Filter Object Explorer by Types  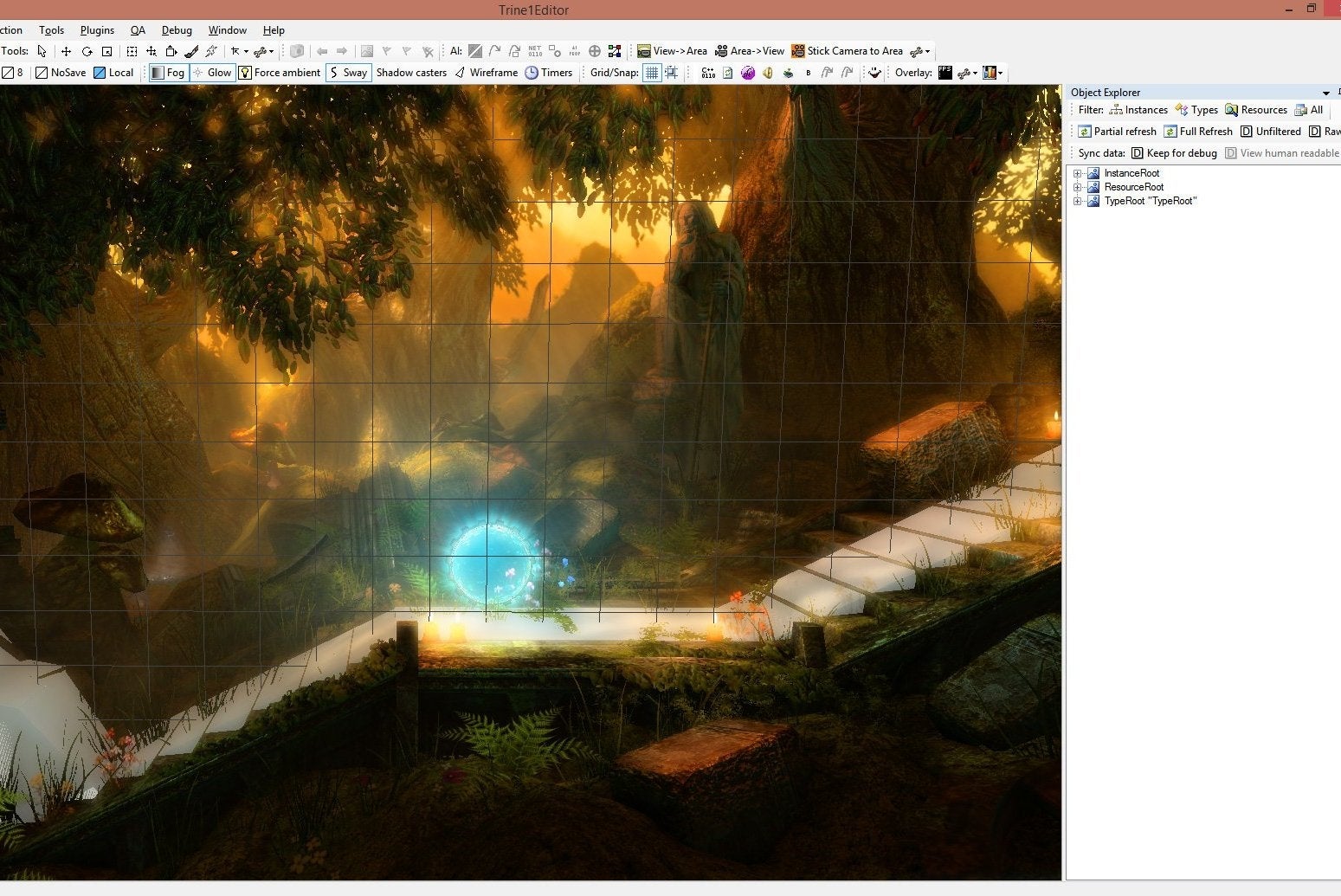(1196, 110)
